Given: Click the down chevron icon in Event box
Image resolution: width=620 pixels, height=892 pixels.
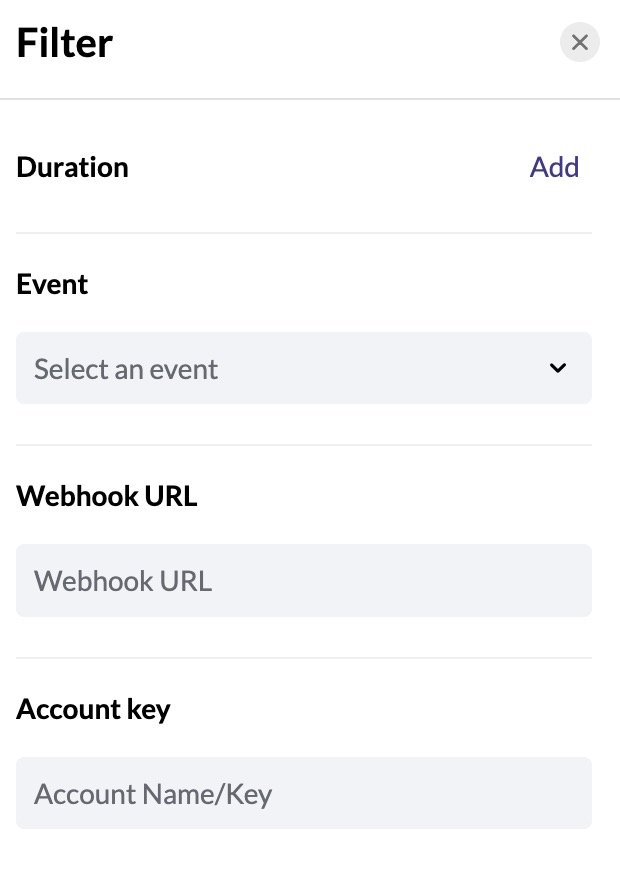Looking at the screenshot, I should (x=558, y=368).
